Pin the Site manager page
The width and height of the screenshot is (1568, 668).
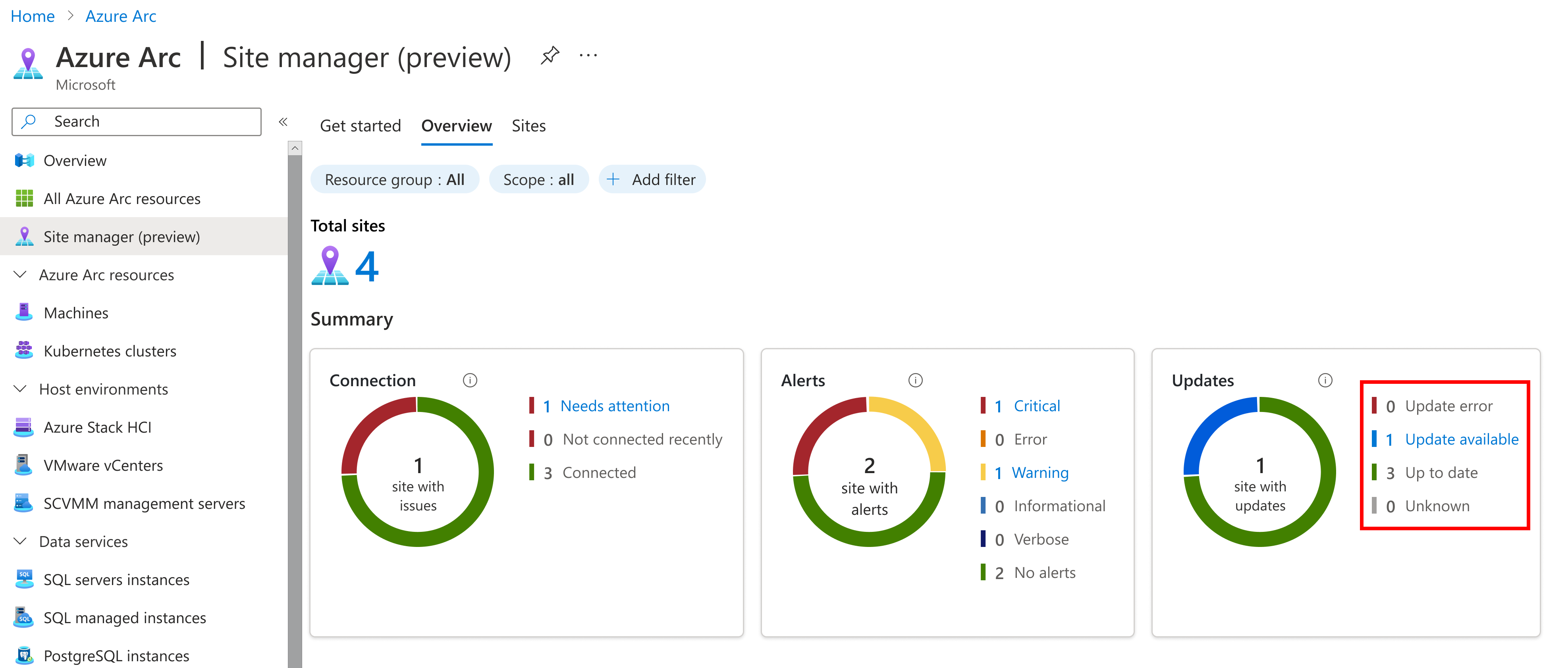[x=550, y=56]
